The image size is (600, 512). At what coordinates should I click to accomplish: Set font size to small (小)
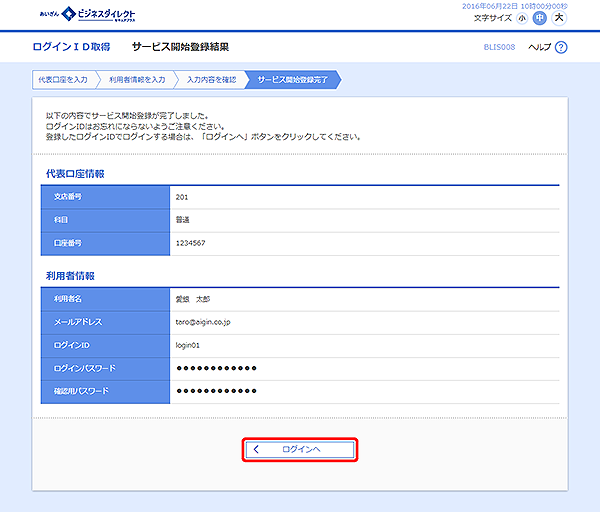point(522,18)
